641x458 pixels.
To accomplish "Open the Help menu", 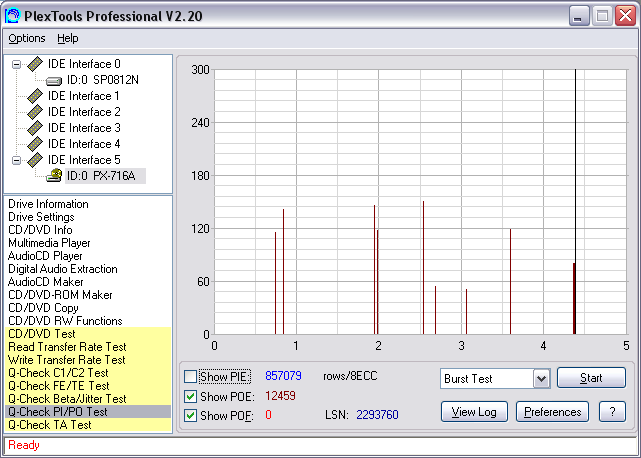I will click(67, 38).
